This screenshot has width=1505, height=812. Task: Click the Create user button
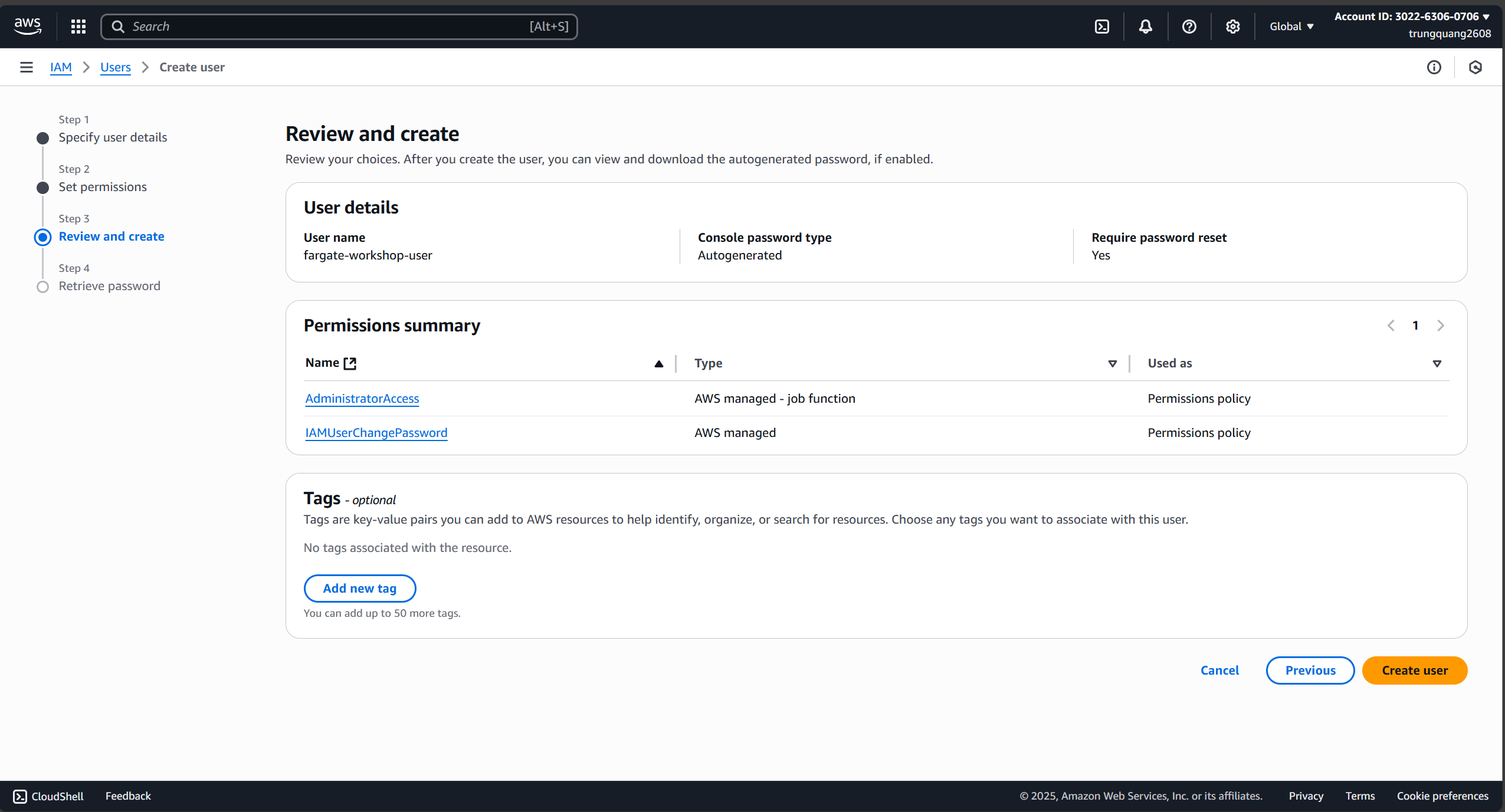click(x=1415, y=670)
